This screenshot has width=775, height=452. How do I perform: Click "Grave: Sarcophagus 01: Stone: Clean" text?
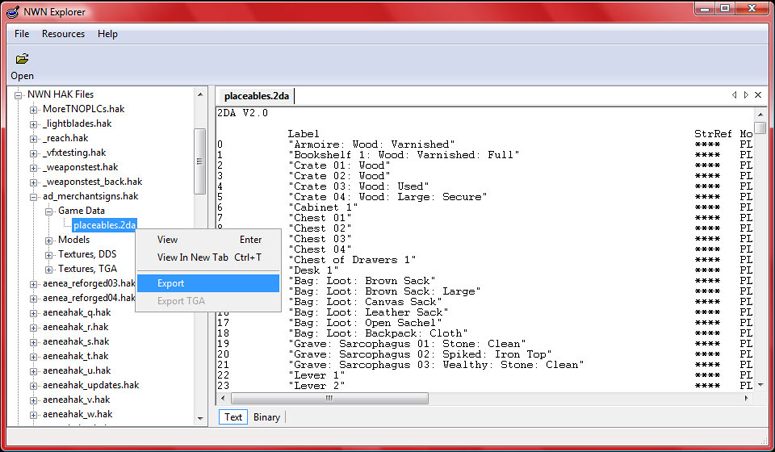pos(407,344)
